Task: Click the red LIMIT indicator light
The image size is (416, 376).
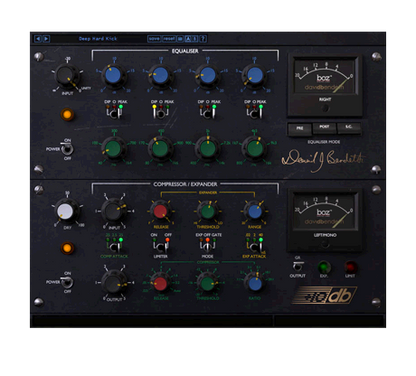Action: [x=350, y=267]
